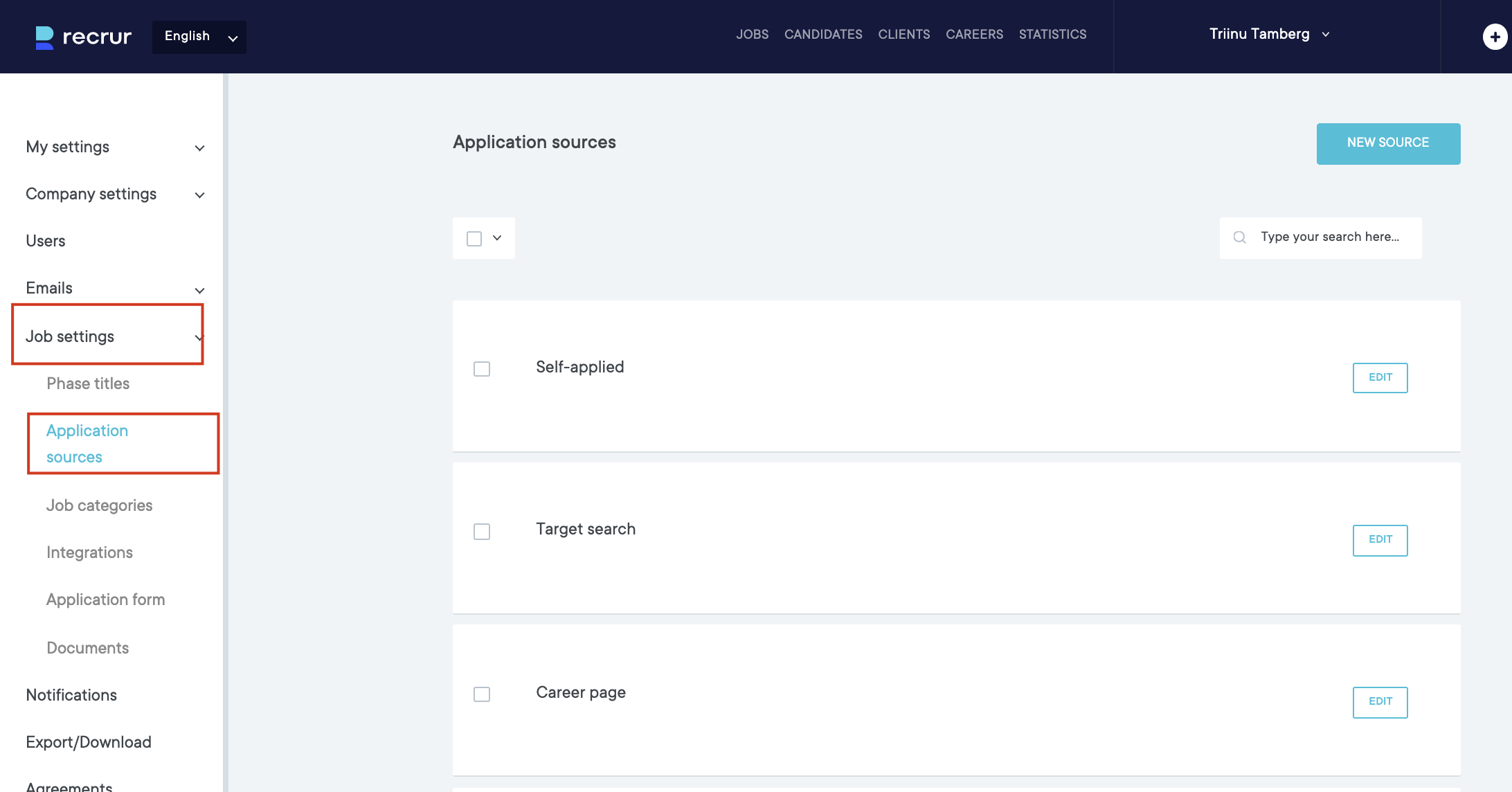Check the Self-applied checkbox
This screenshot has width=1512, height=792.
coord(482,369)
